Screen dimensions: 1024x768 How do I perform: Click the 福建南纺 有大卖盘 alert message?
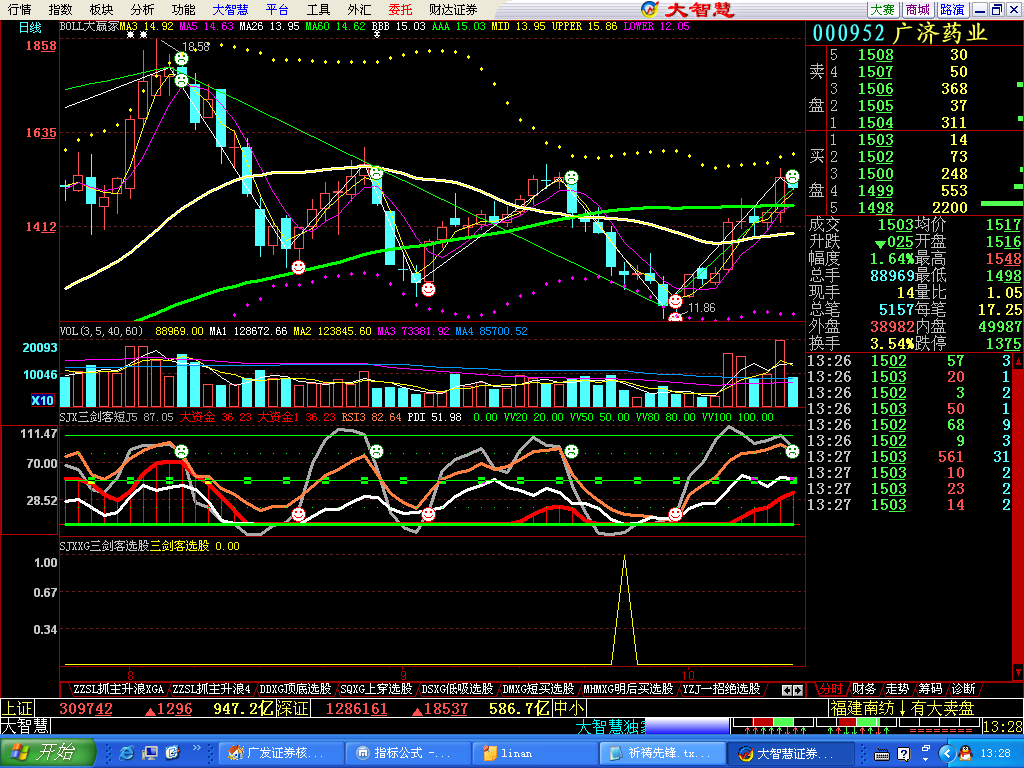click(x=902, y=709)
